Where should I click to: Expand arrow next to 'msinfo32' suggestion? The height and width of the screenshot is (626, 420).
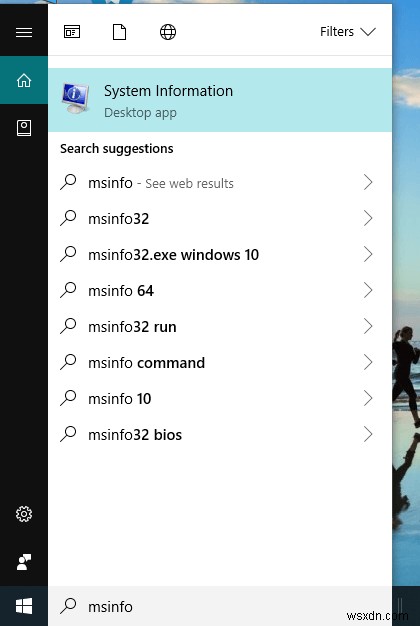point(368,218)
